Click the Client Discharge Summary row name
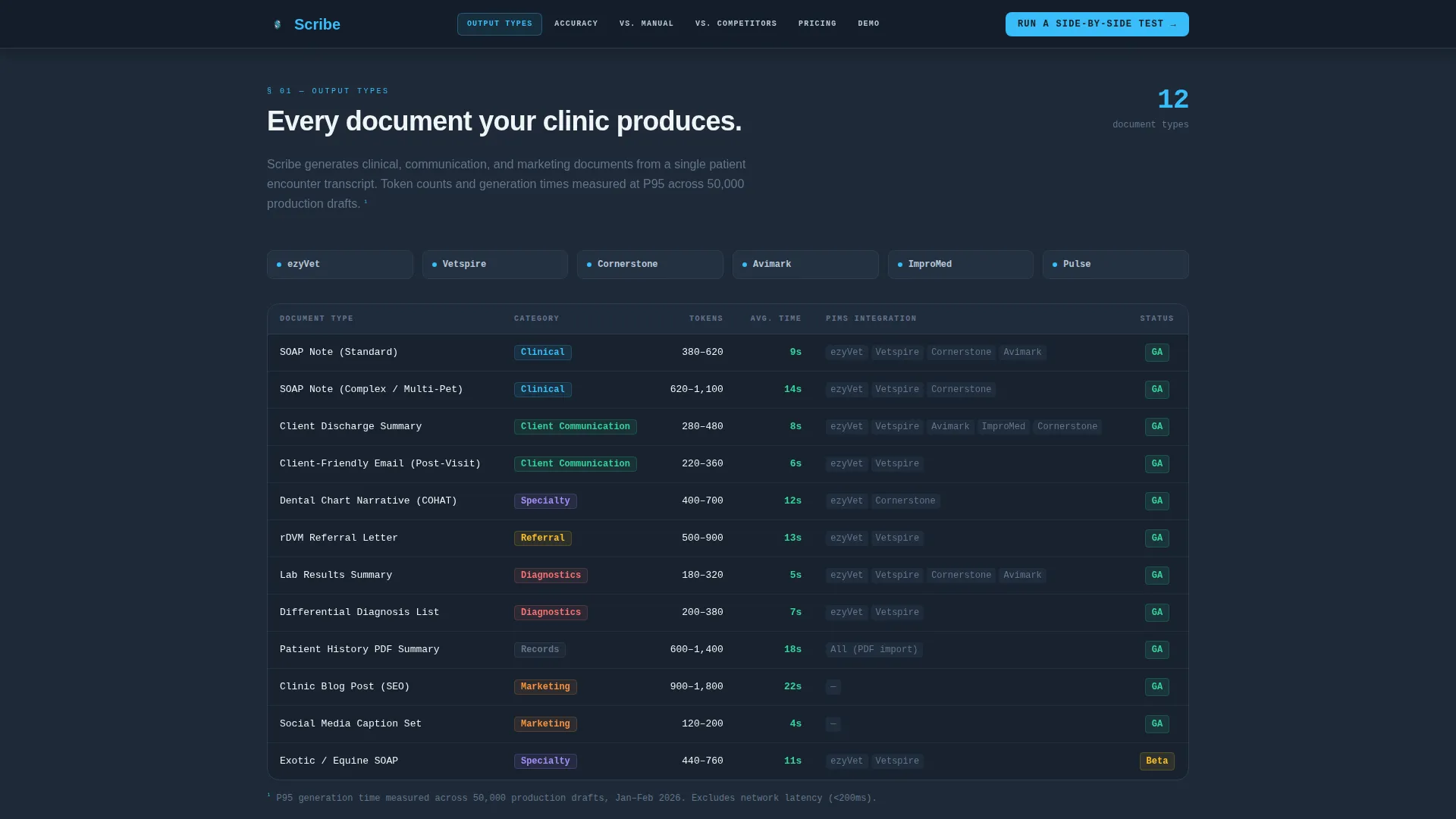Screen dimensions: 1456x819 (350, 427)
